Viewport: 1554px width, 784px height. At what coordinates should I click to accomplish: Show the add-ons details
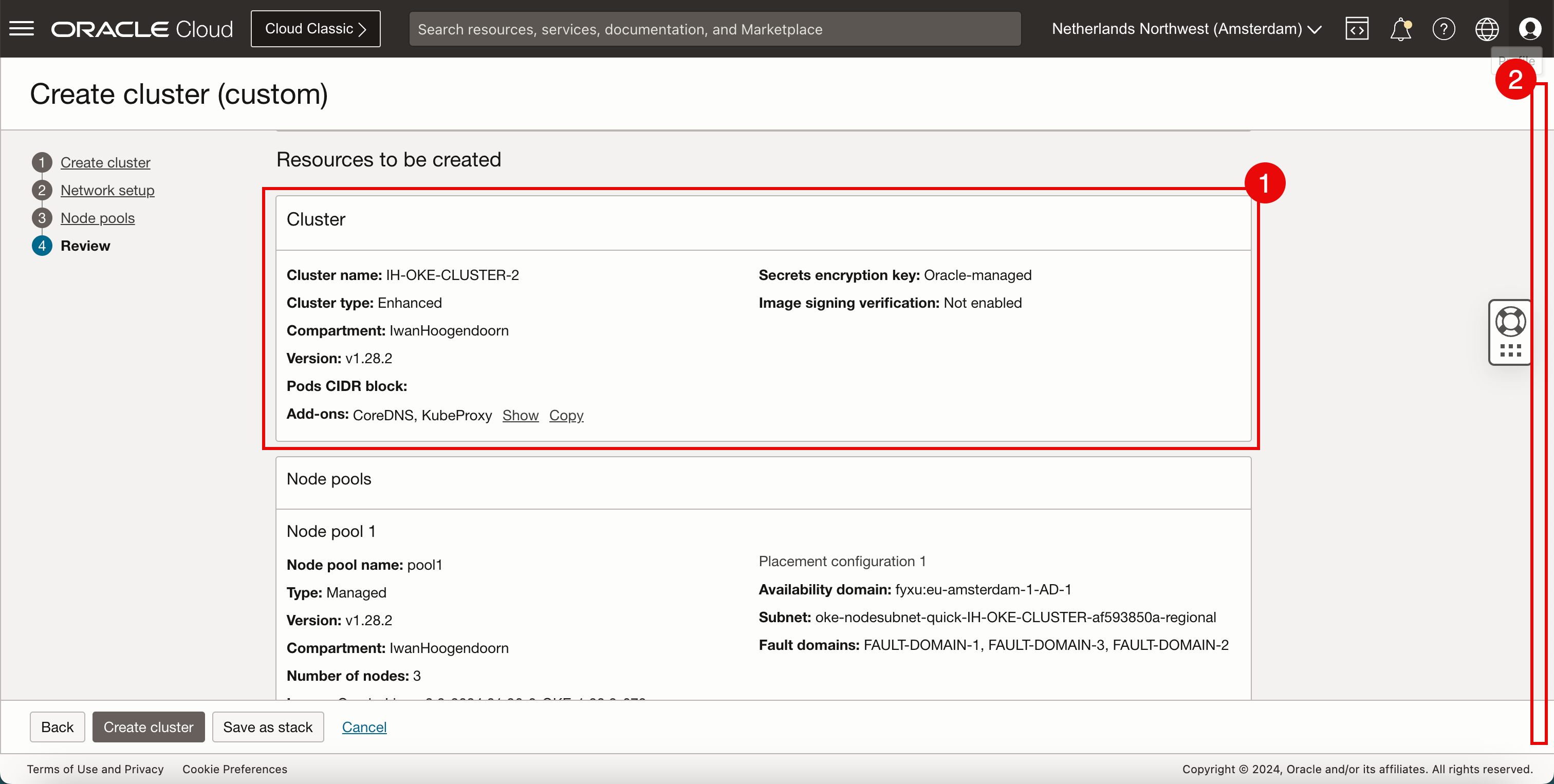point(520,415)
